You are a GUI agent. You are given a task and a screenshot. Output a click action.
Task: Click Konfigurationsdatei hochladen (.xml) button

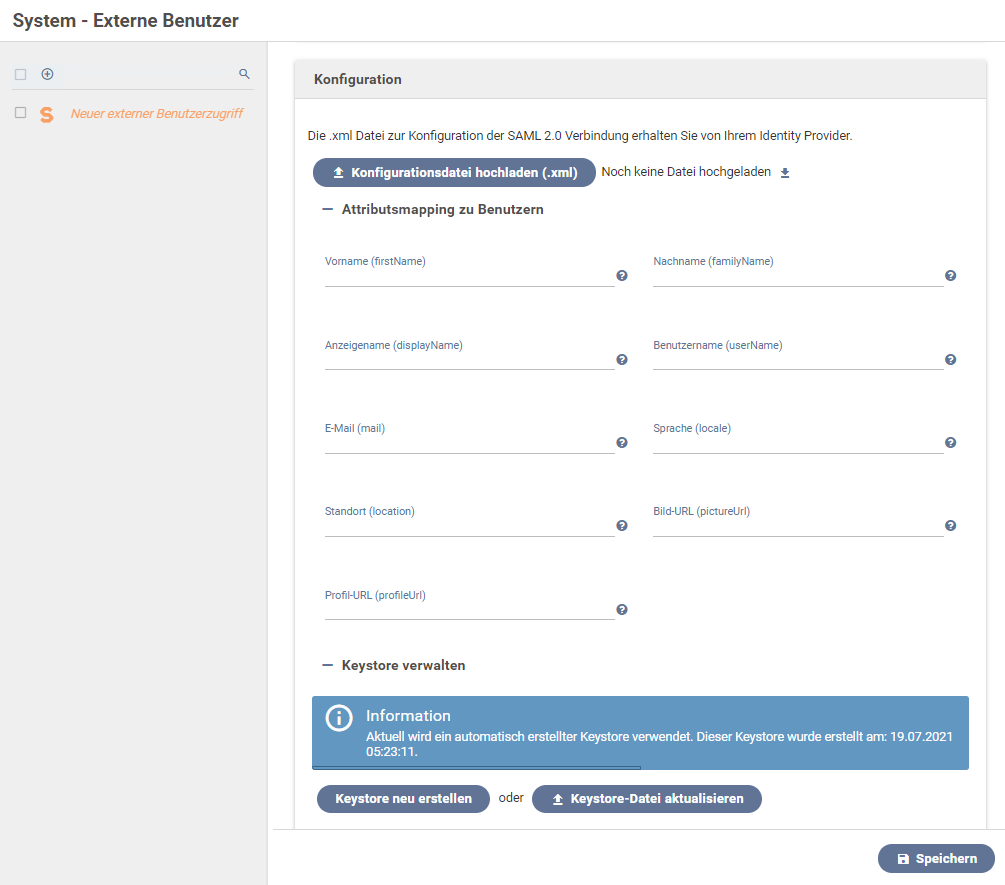coord(454,173)
